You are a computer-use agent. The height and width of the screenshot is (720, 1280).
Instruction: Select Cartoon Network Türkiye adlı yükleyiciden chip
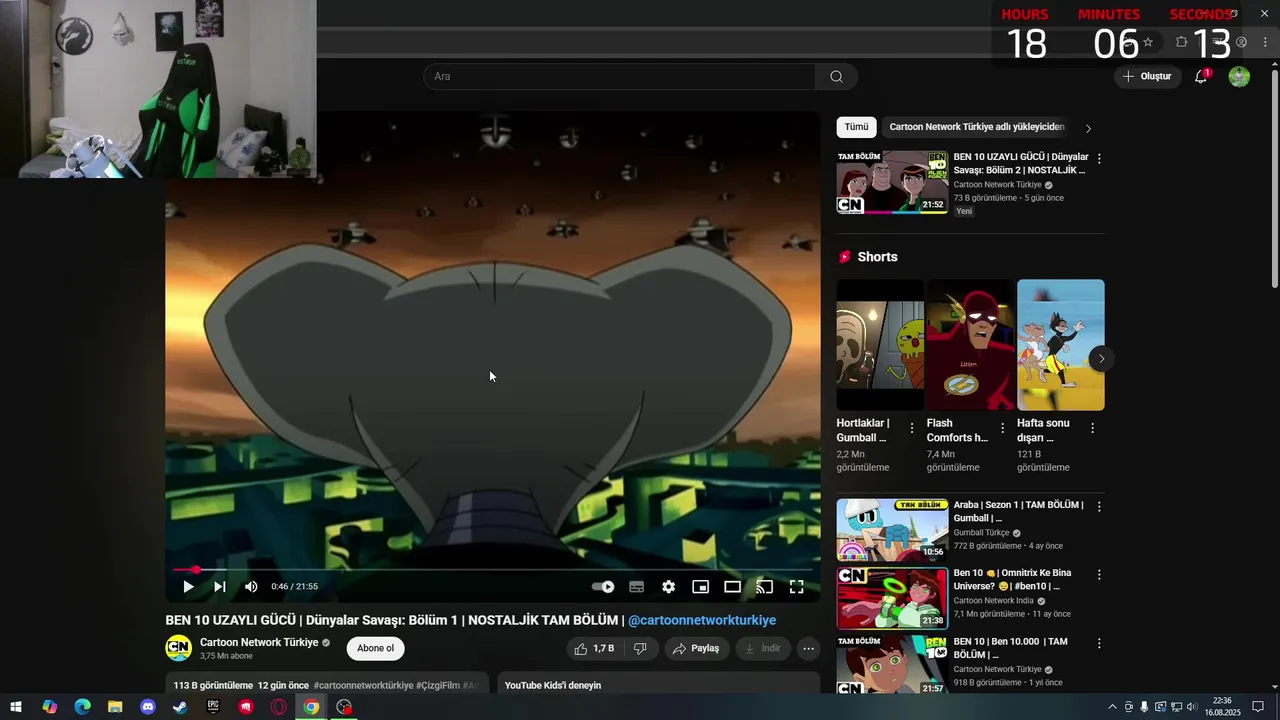coord(977,127)
